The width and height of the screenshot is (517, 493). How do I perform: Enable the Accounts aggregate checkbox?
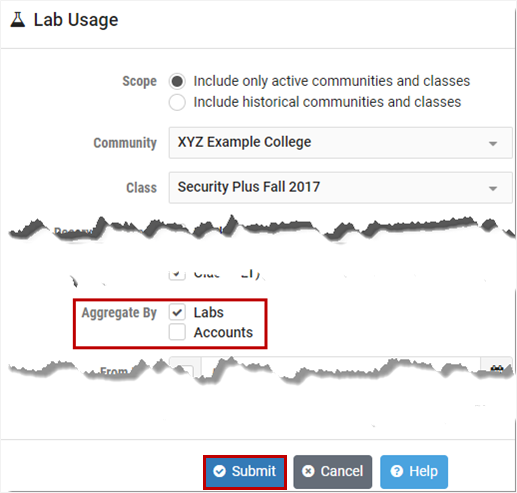click(x=177, y=332)
